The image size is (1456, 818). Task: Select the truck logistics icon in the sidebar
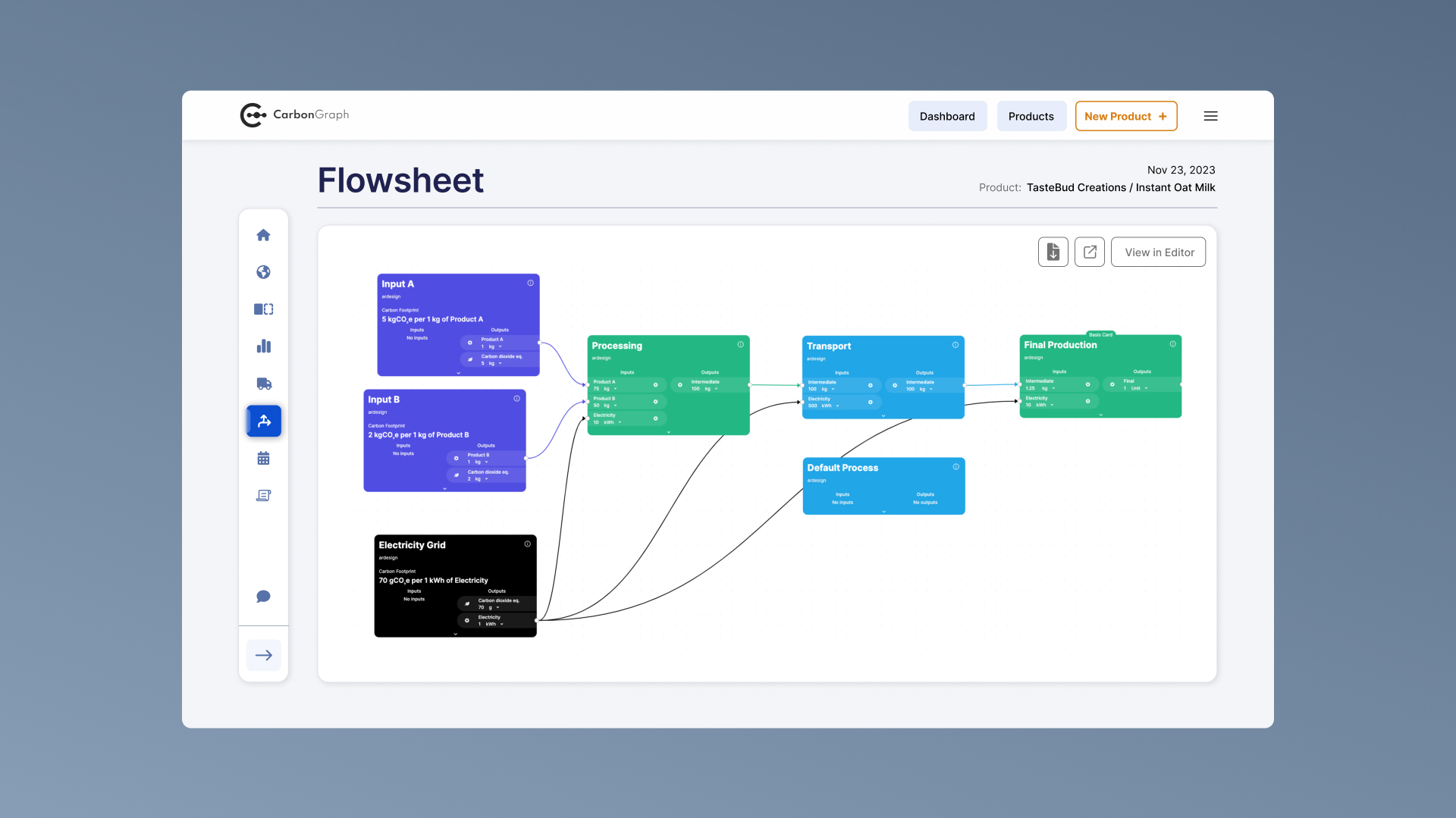pos(263,384)
